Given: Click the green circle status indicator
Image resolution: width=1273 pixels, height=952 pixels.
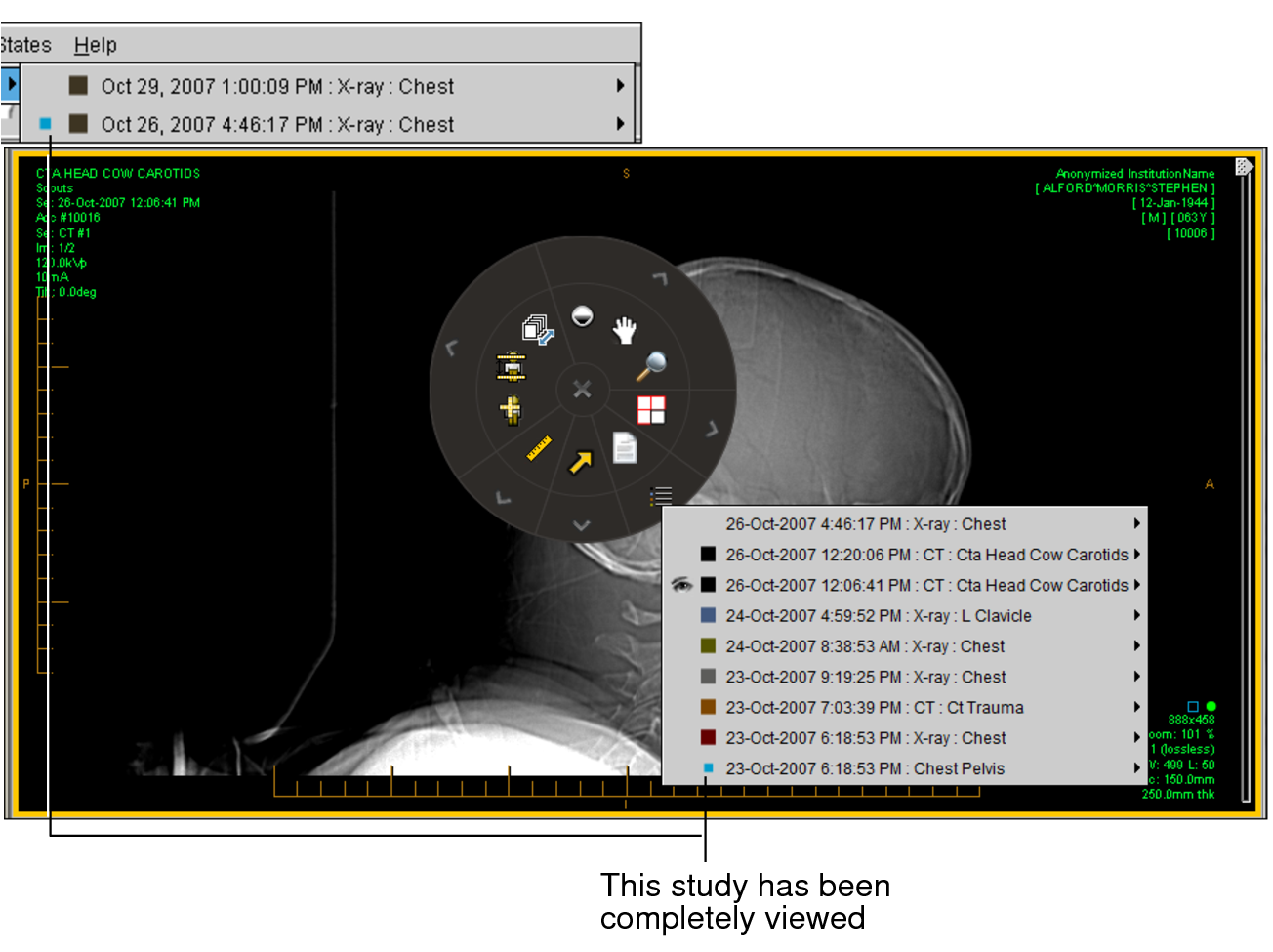Looking at the screenshot, I should 1211,706.
